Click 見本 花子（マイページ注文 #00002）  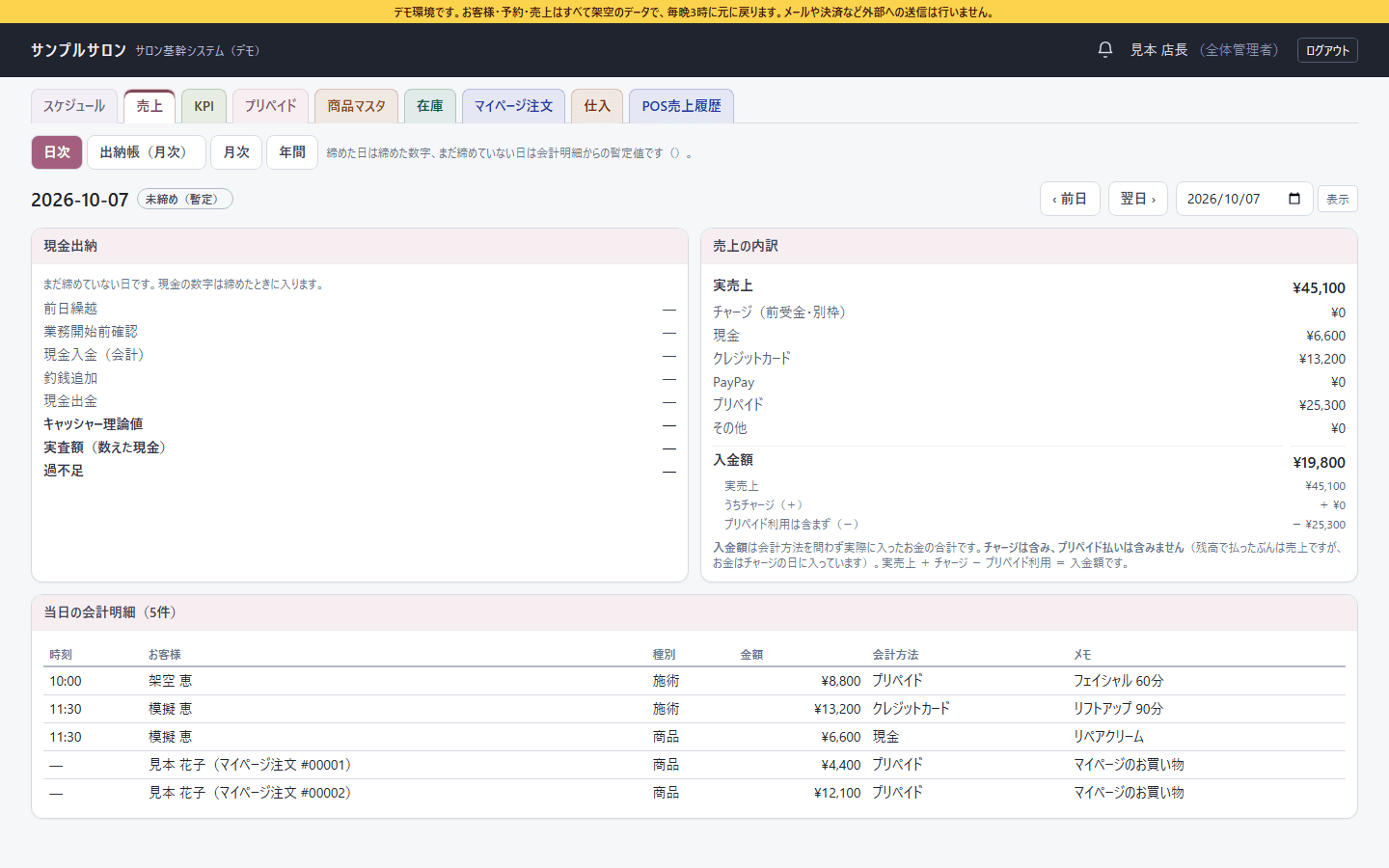pos(253,793)
